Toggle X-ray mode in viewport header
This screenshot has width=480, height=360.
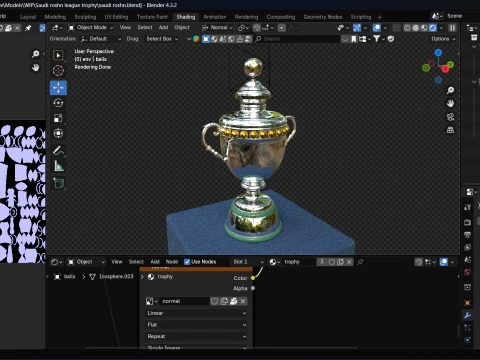tap(396, 28)
